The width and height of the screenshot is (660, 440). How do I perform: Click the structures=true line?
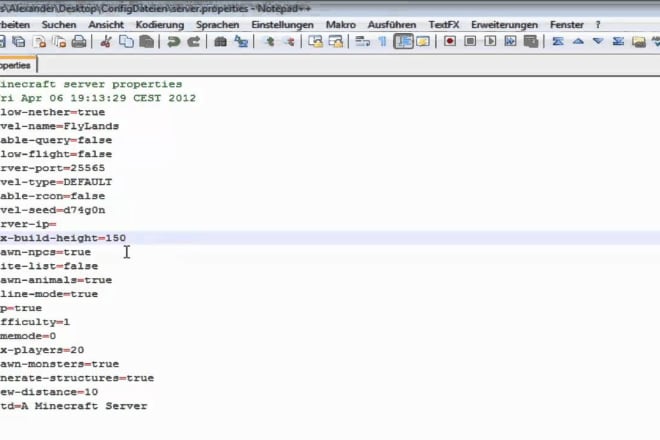(77, 378)
